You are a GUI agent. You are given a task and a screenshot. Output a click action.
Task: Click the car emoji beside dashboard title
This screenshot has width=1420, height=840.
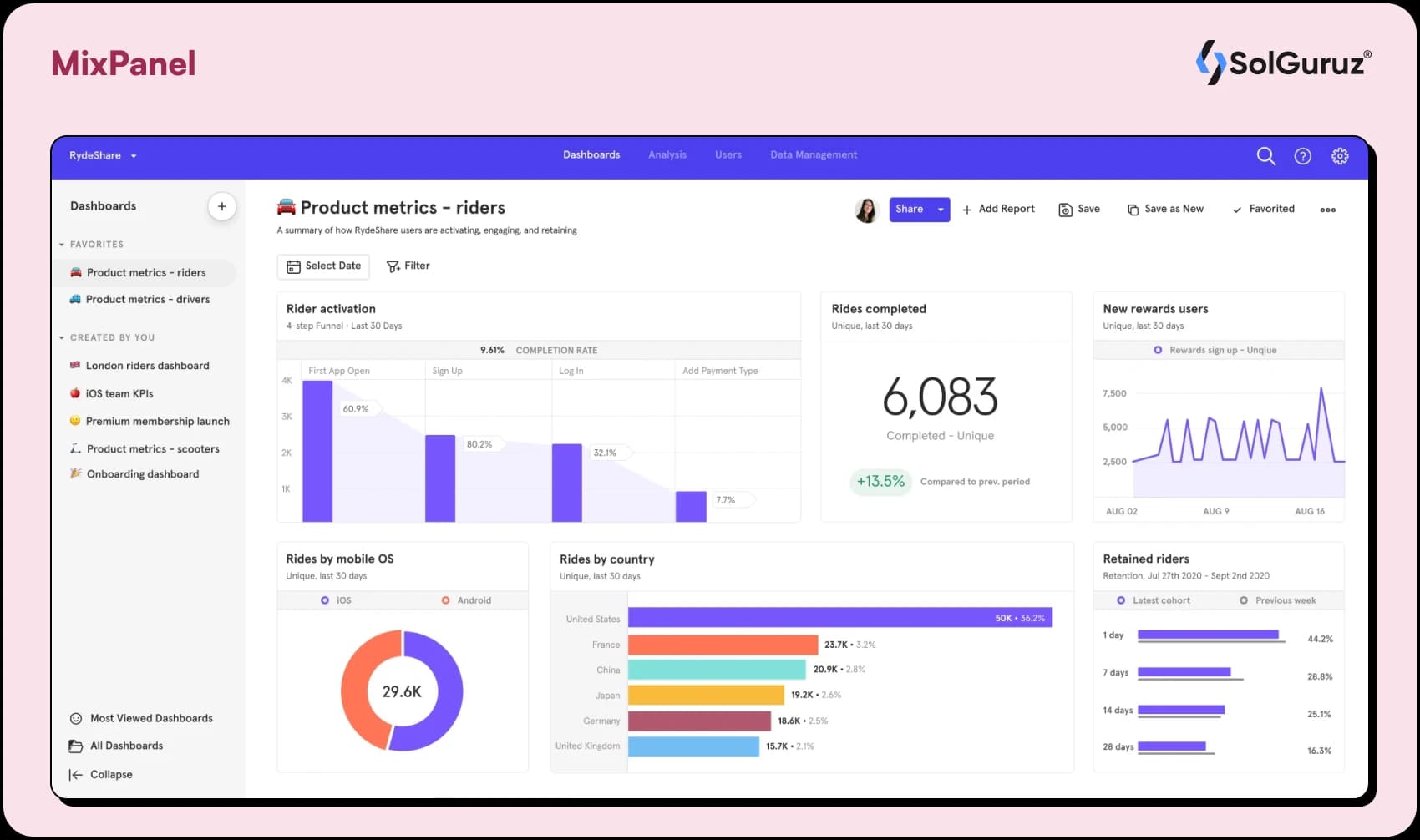click(287, 206)
